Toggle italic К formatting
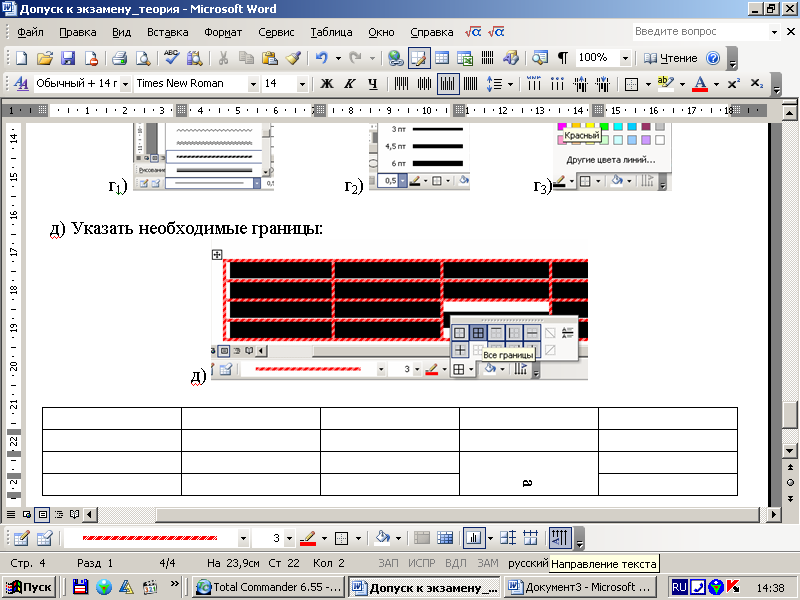This screenshot has height=600, width=800. coord(349,84)
